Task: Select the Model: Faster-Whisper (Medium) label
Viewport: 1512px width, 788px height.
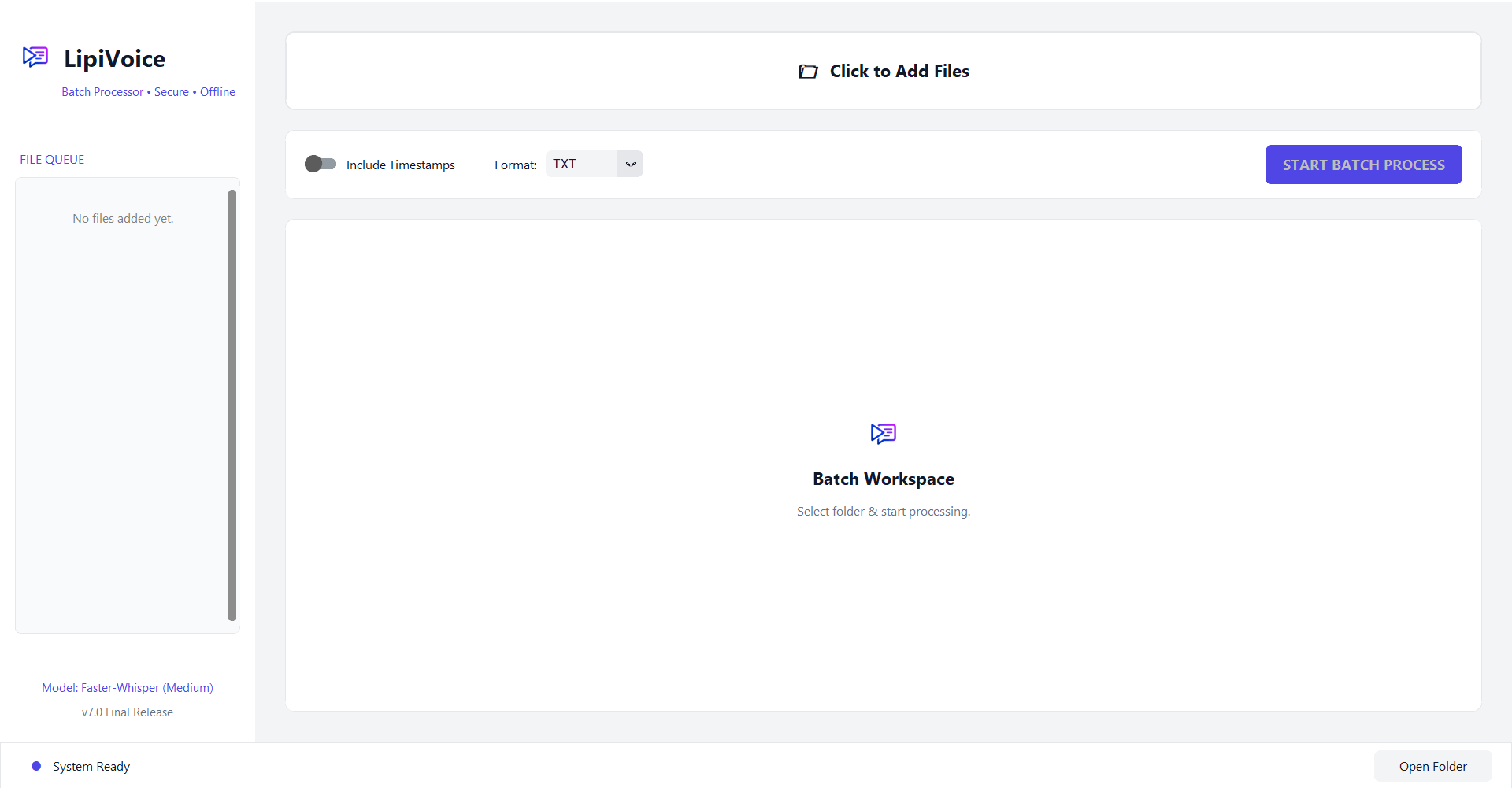Action: (x=127, y=687)
